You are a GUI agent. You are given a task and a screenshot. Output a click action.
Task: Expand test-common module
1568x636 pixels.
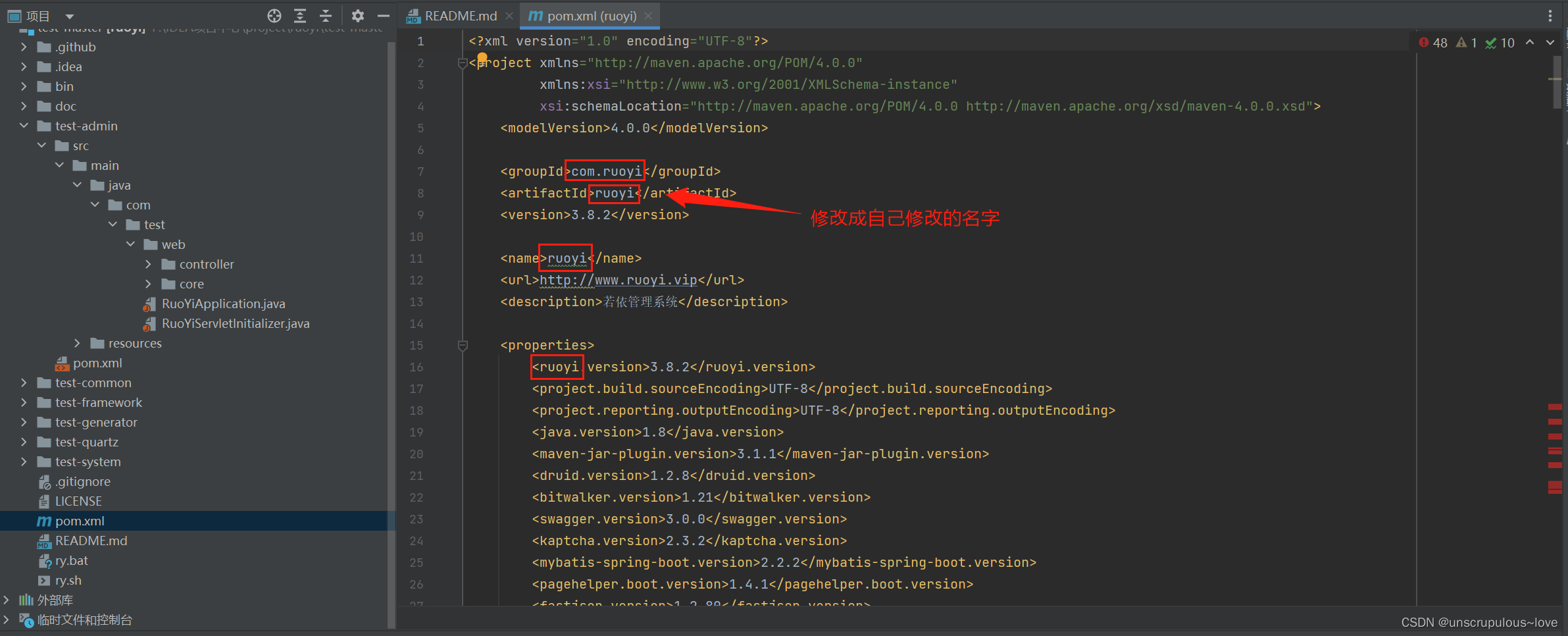(x=24, y=383)
